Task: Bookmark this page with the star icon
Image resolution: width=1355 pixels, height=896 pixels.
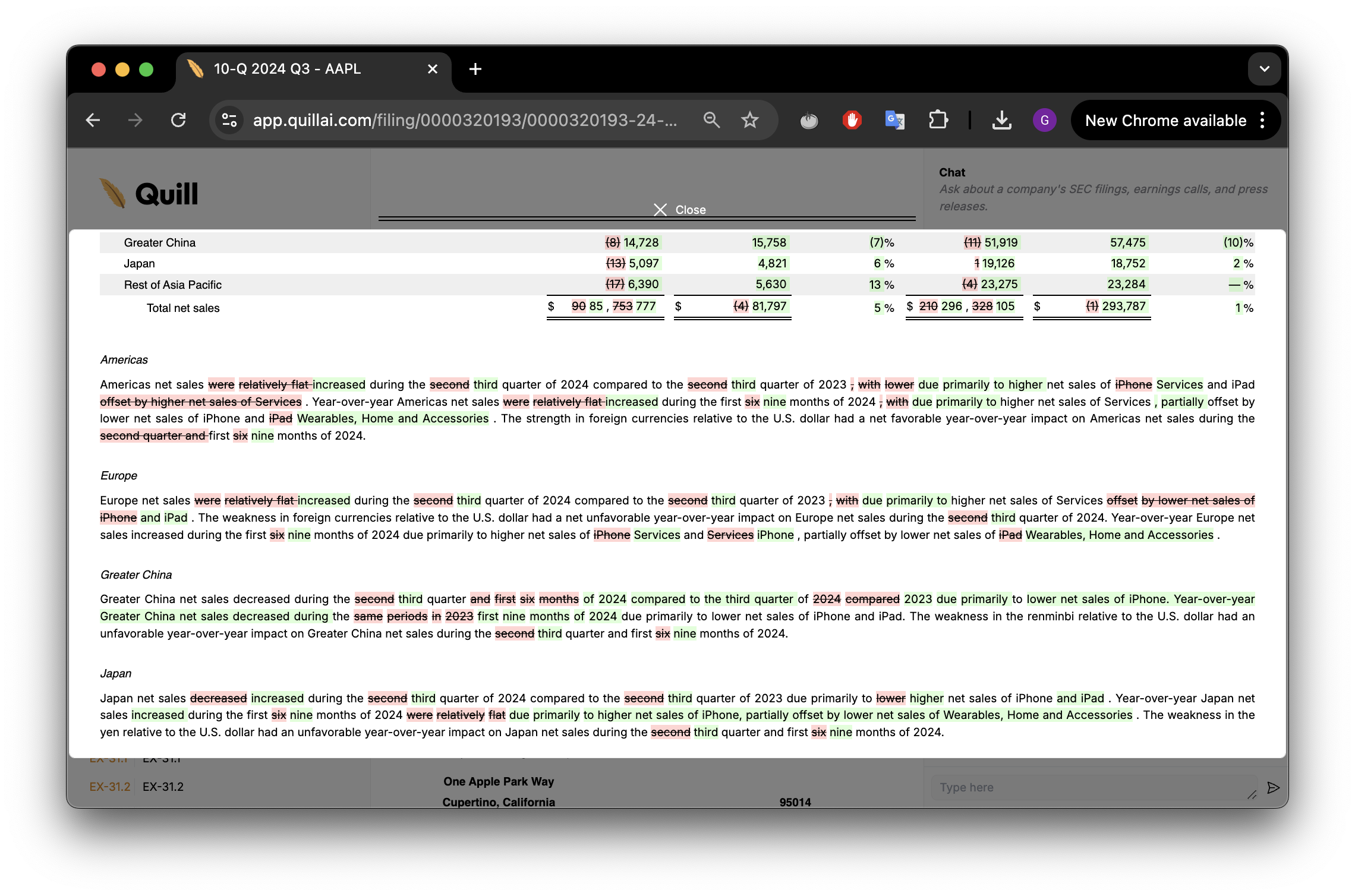Action: pos(750,121)
